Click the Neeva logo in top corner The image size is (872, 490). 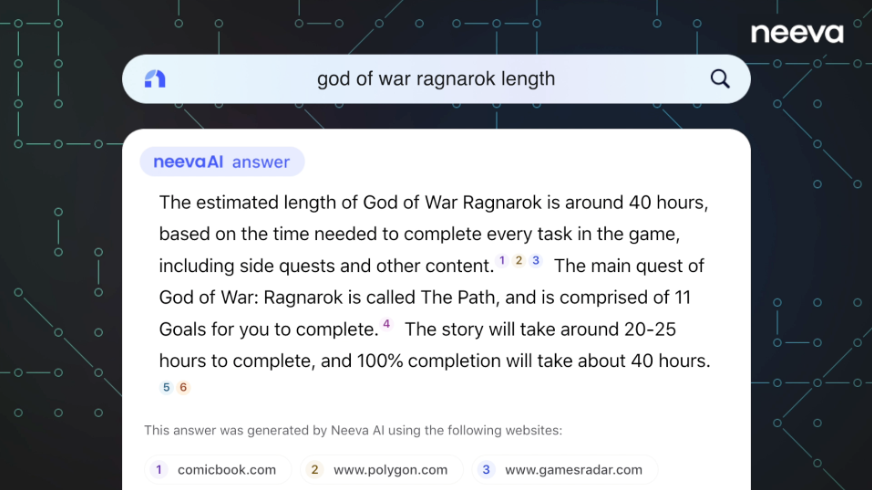(x=796, y=33)
